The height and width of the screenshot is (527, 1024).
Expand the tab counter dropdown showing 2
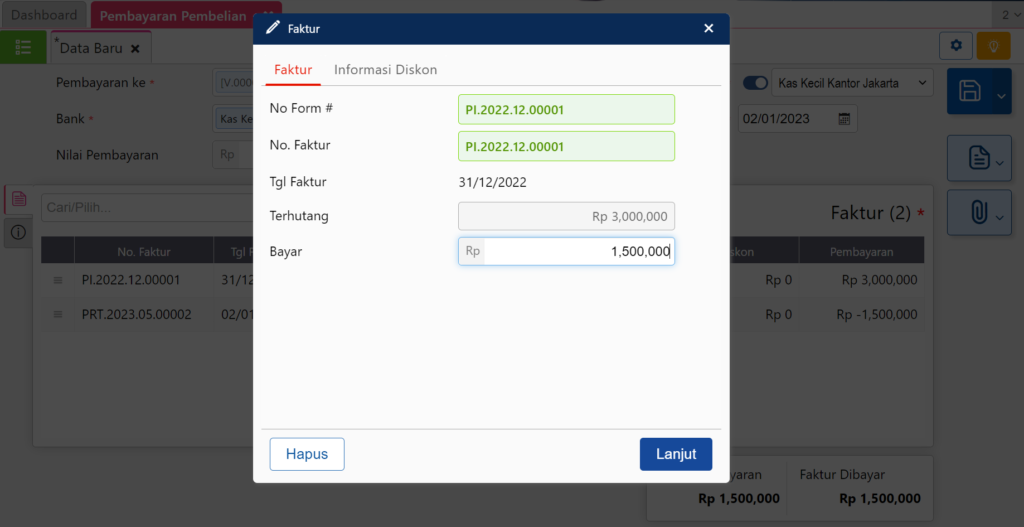click(1007, 15)
